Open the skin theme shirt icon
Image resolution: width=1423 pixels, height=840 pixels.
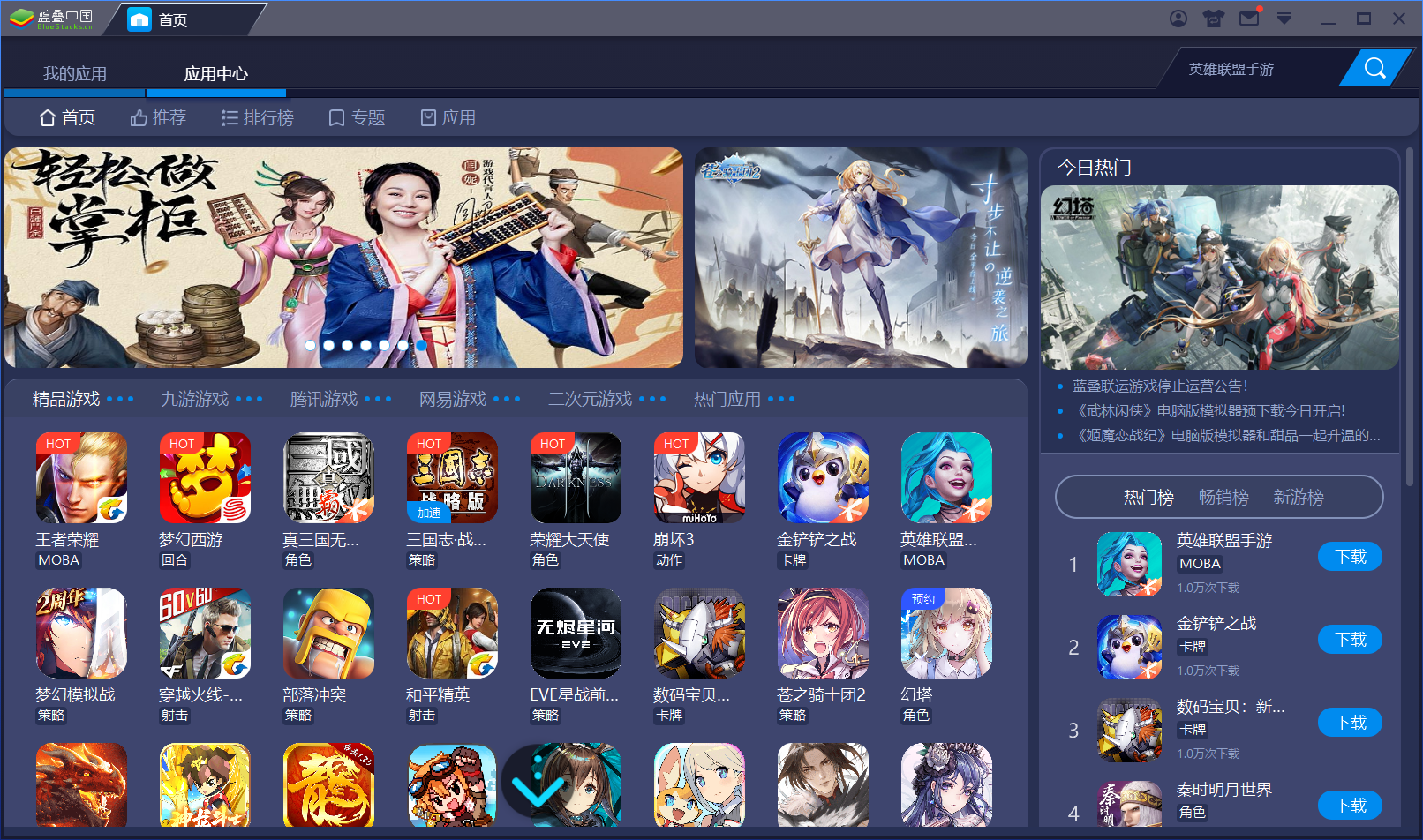[x=1214, y=19]
